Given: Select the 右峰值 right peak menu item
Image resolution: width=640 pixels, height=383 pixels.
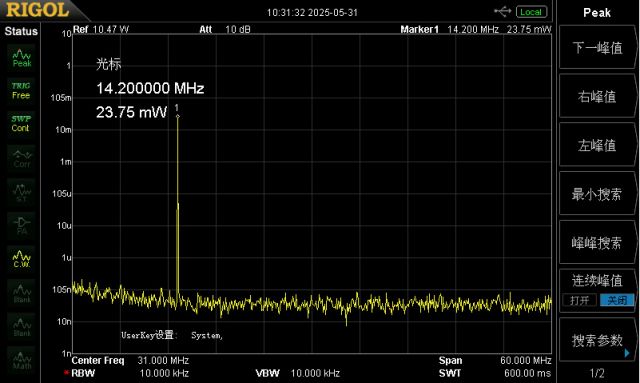Looking at the screenshot, I should coord(597,96).
